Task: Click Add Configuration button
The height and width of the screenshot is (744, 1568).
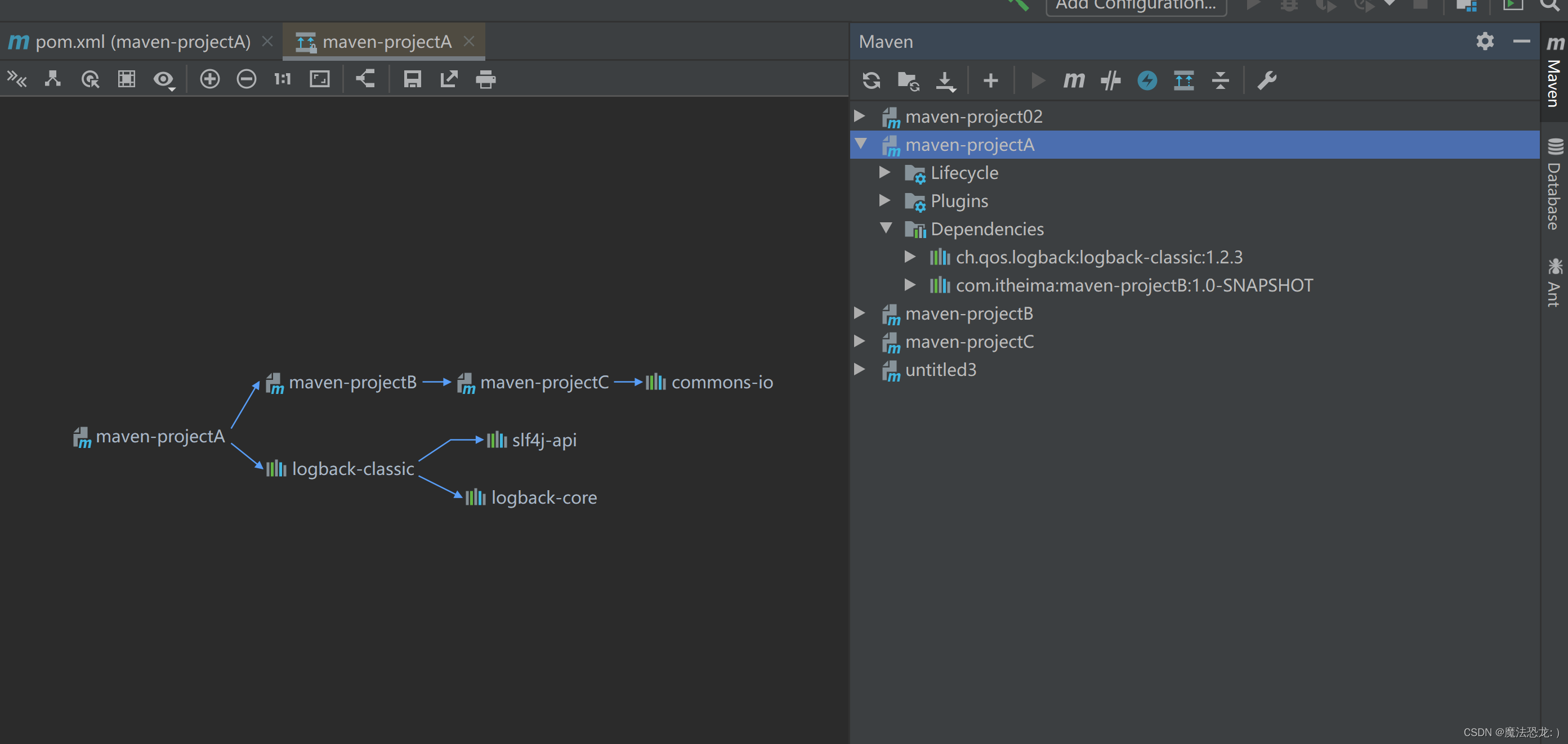Action: [x=1135, y=6]
